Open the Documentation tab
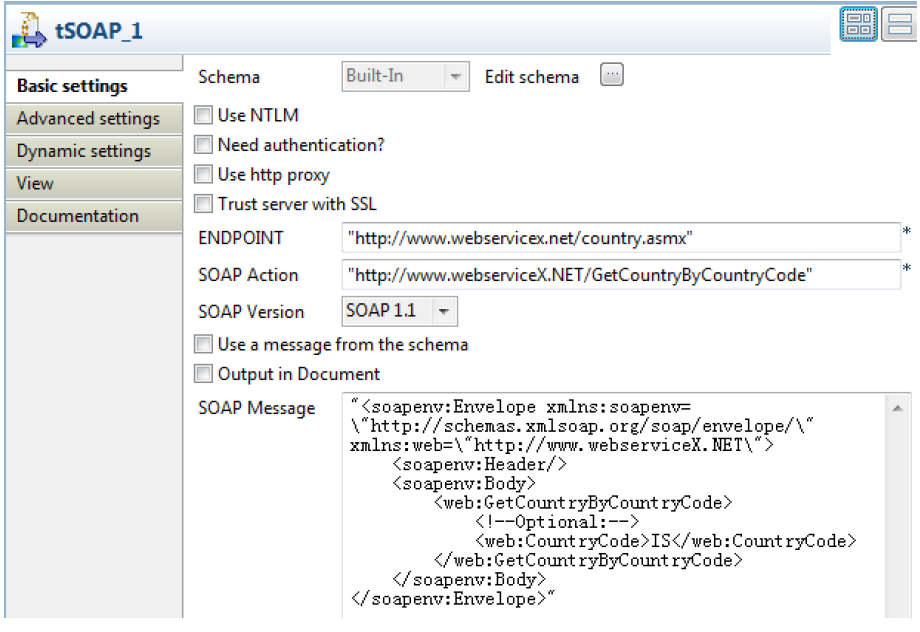 click(x=78, y=216)
